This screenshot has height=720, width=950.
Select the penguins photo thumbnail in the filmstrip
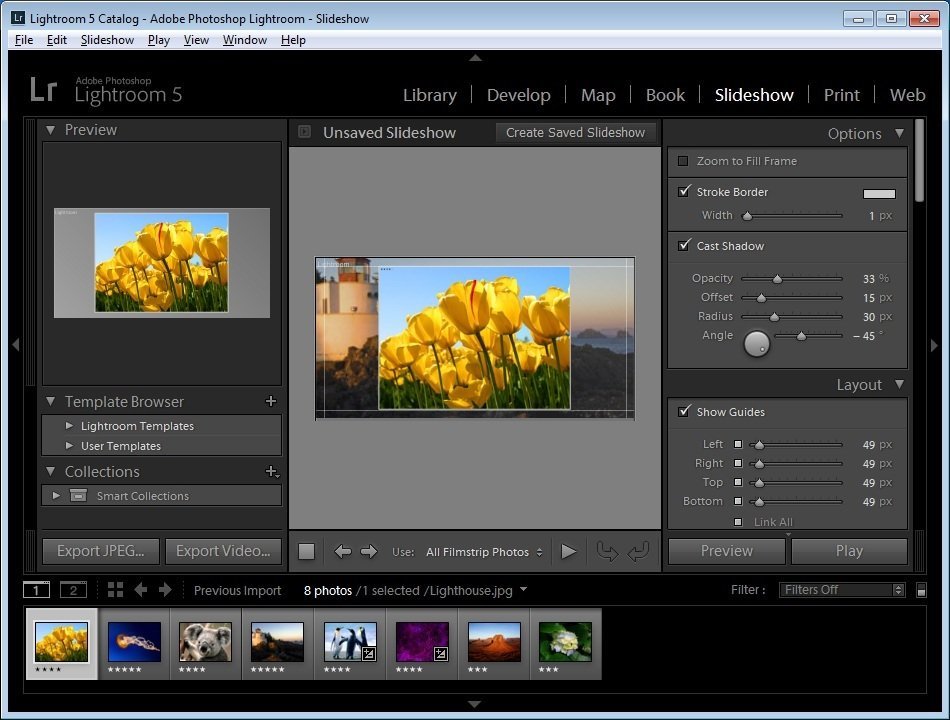click(x=348, y=643)
